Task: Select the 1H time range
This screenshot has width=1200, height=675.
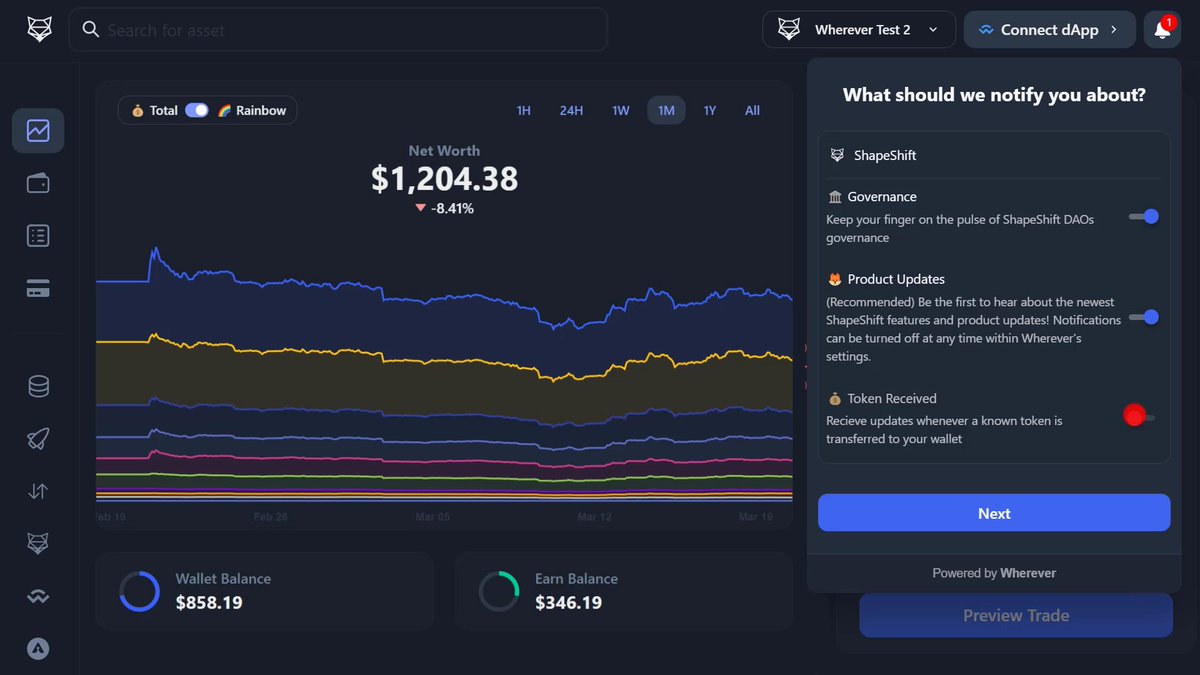Action: pyautogui.click(x=523, y=110)
